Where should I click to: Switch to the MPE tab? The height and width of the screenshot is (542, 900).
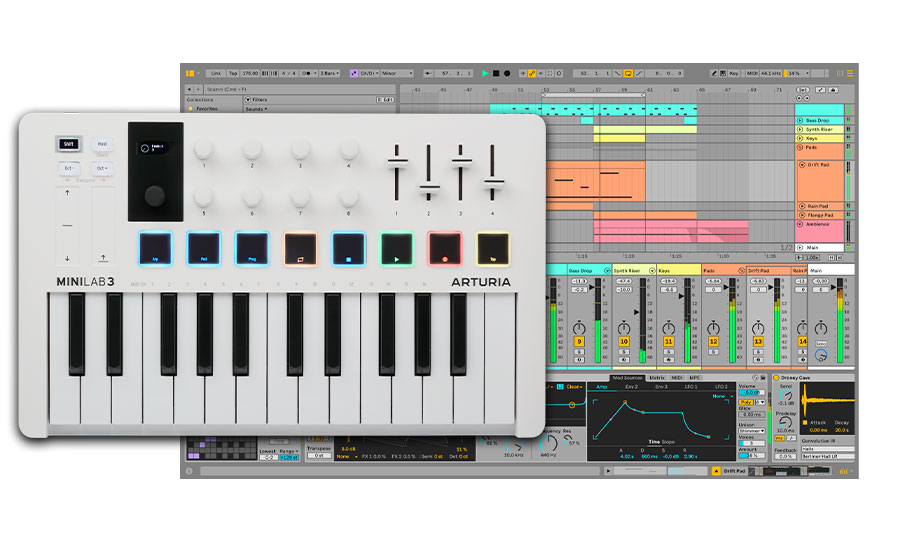click(695, 378)
